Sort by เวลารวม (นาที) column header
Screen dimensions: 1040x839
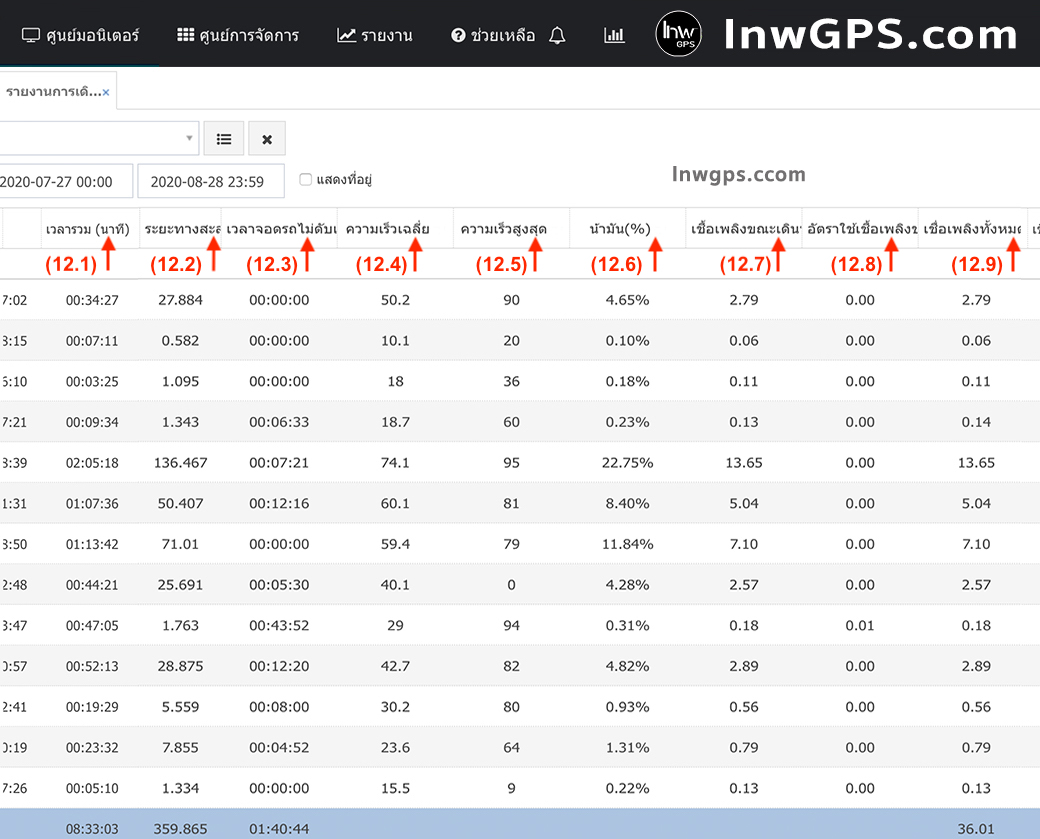click(x=88, y=229)
